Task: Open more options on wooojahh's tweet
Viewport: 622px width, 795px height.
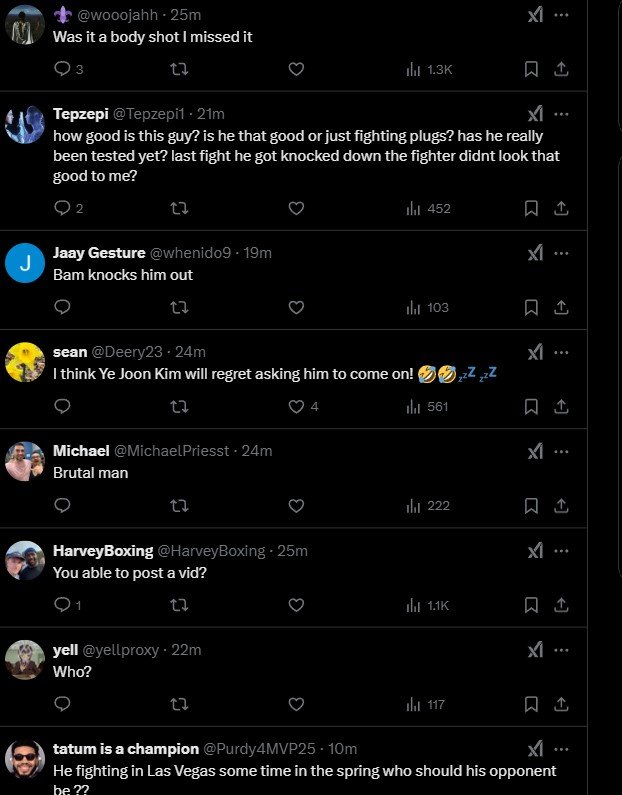Action: [x=561, y=15]
